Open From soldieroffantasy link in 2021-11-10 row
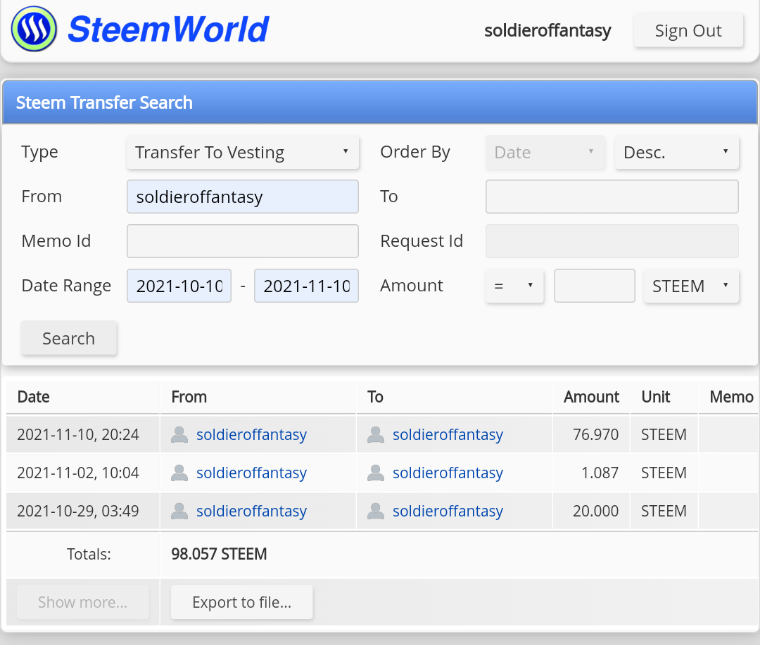 click(x=252, y=435)
